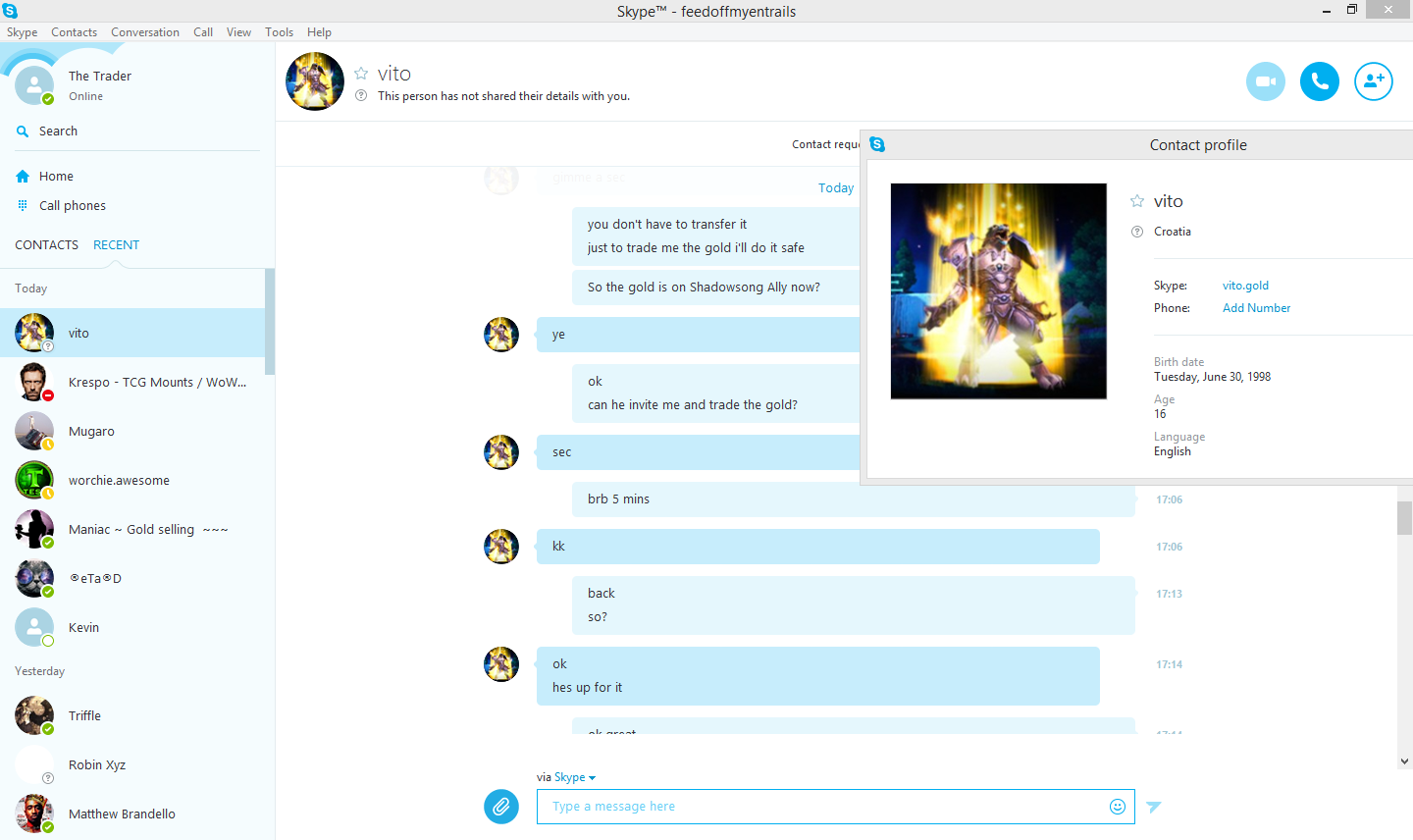Image resolution: width=1413 pixels, height=840 pixels.
Task: Switch to the RECENT tab
Action: (116, 245)
